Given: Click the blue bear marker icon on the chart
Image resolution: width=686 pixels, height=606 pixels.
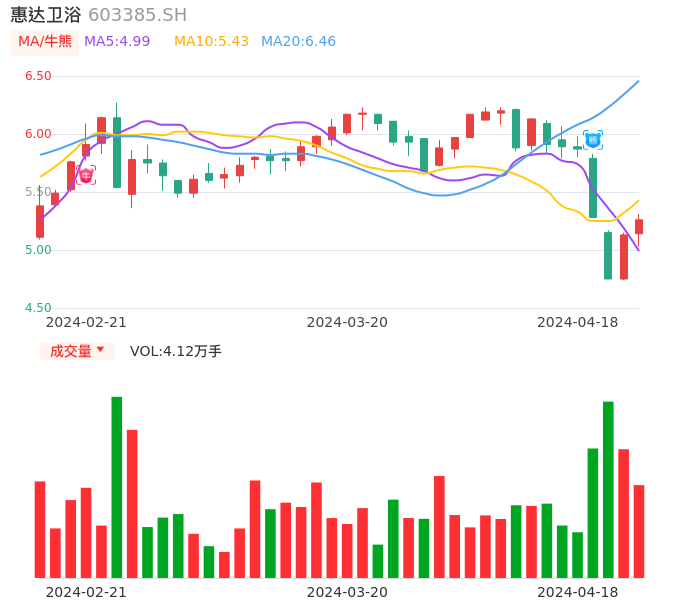Looking at the screenshot, I should click(x=593, y=140).
